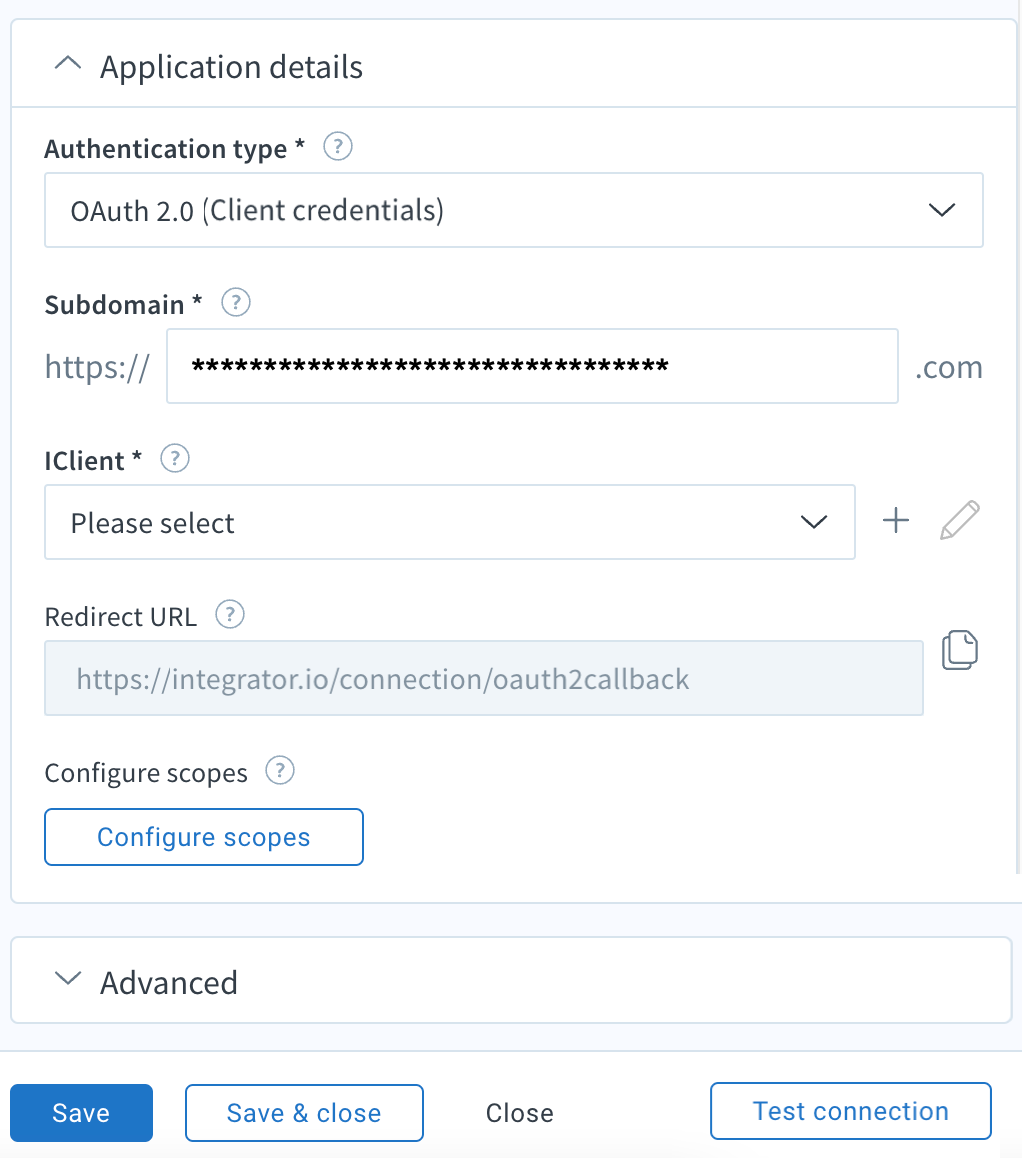
Task: Copy the Redirect URL to clipboard
Action: [960, 651]
